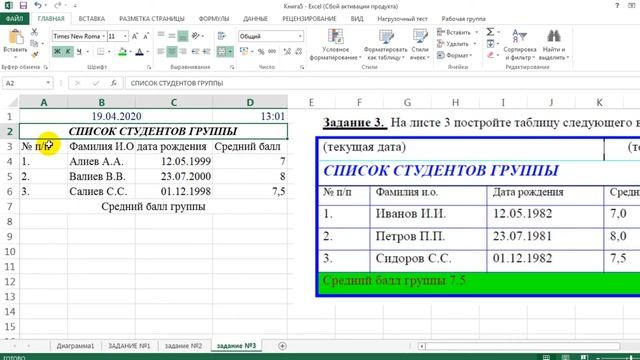Click the formula bar input field

coord(382,83)
